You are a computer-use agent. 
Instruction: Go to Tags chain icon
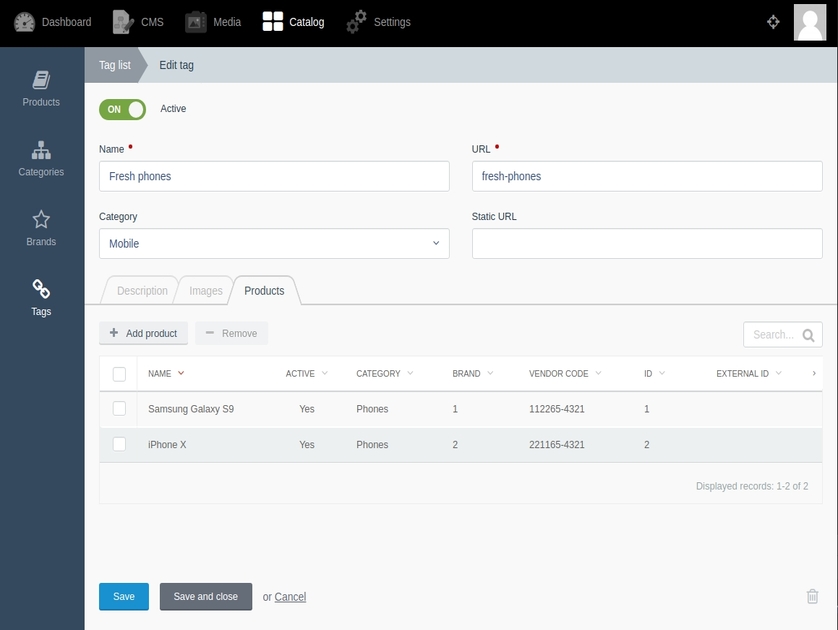tap(41, 289)
